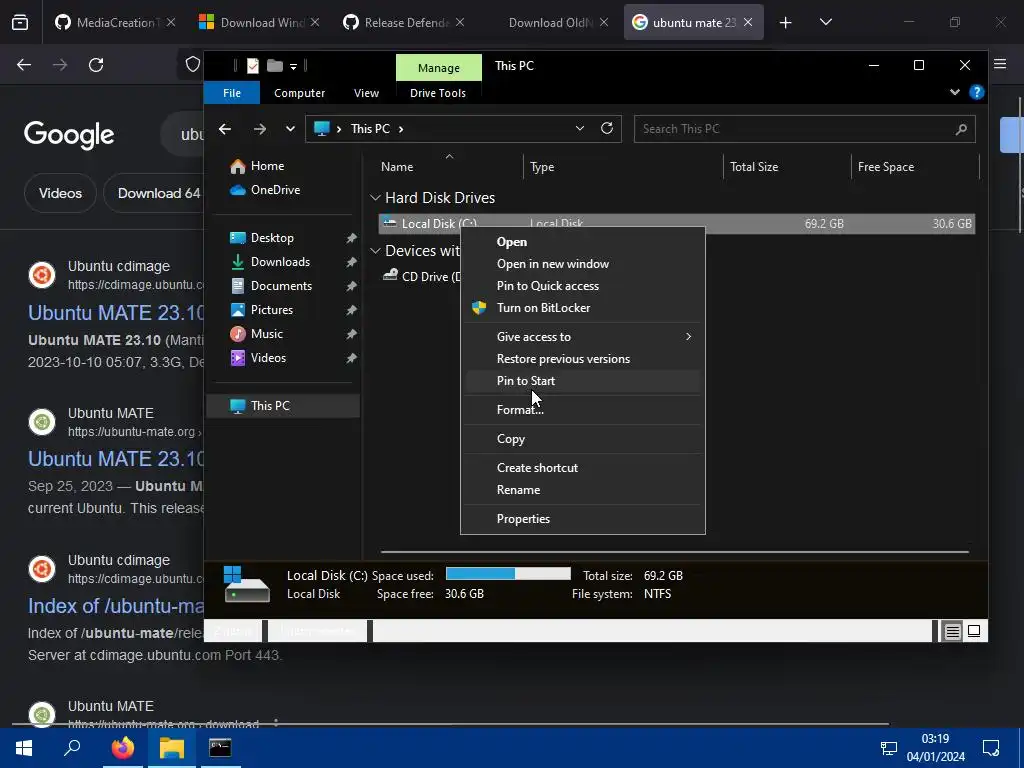Viewport: 1024px width, 768px height.
Task: Collapse the Devices with removable storage group
Action: pyautogui.click(x=375, y=251)
